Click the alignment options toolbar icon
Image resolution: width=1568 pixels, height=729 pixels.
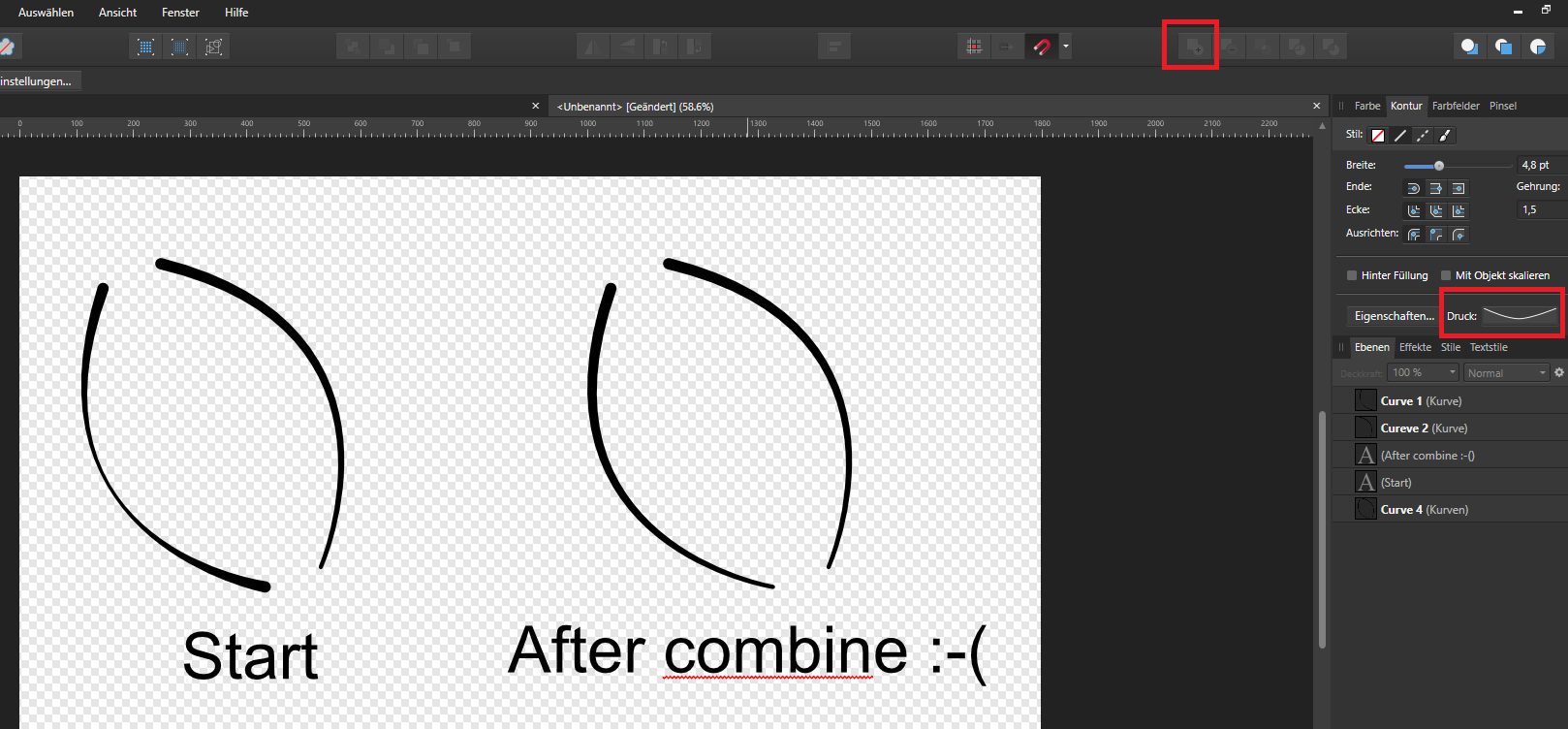click(x=833, y=47)
